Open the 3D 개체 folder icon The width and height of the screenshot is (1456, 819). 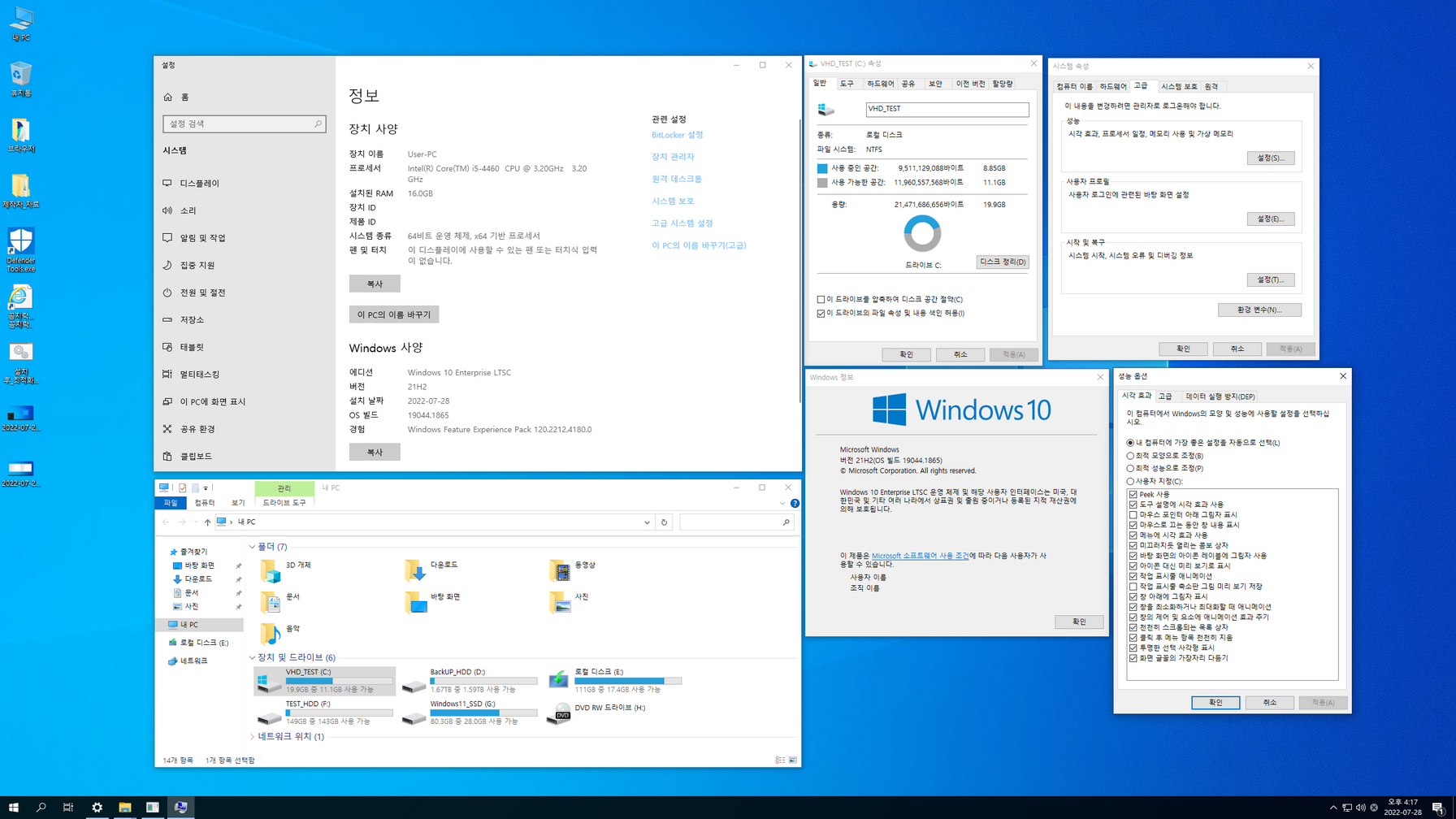click(271, 570)
